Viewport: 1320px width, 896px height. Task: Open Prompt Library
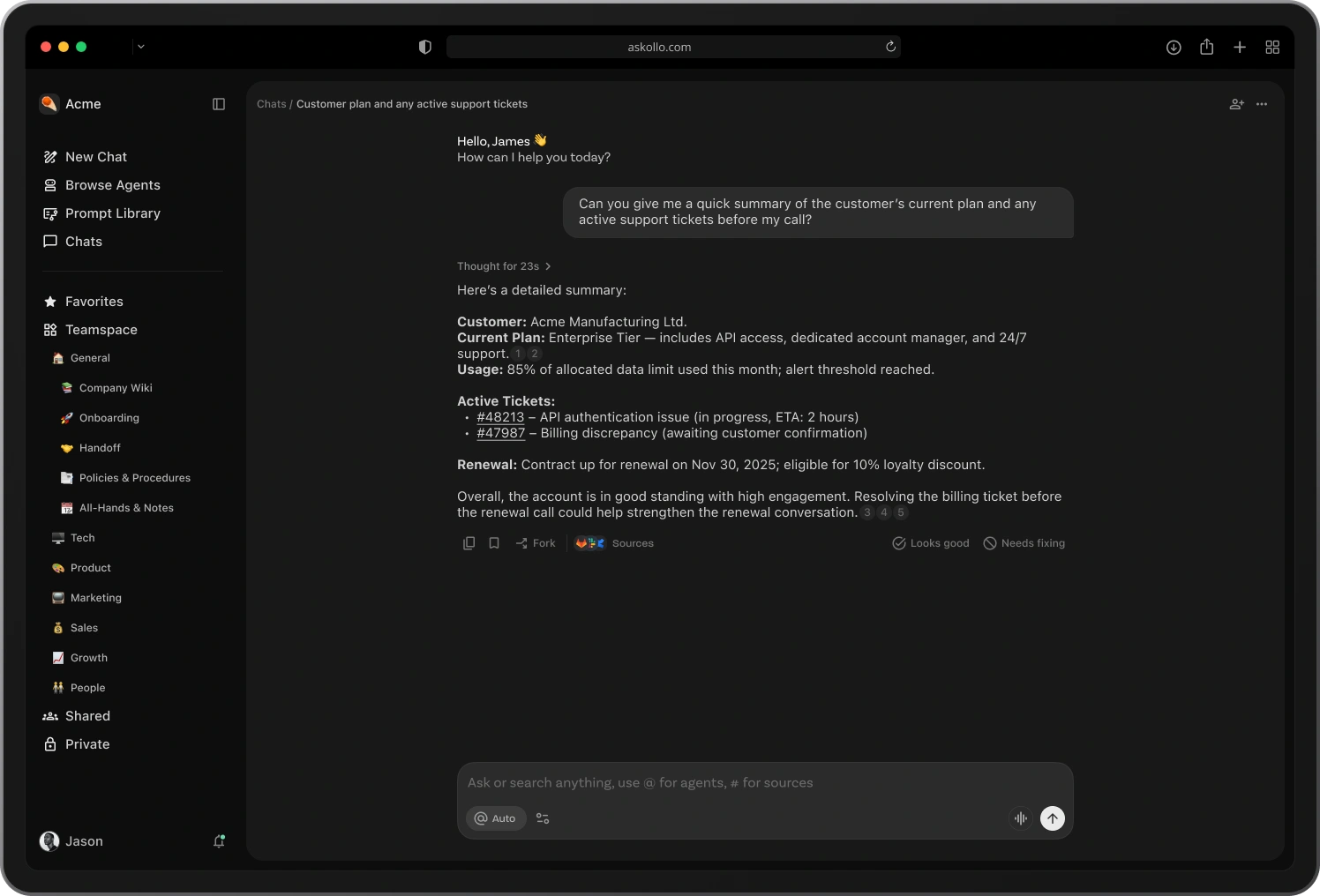point(102,213)
